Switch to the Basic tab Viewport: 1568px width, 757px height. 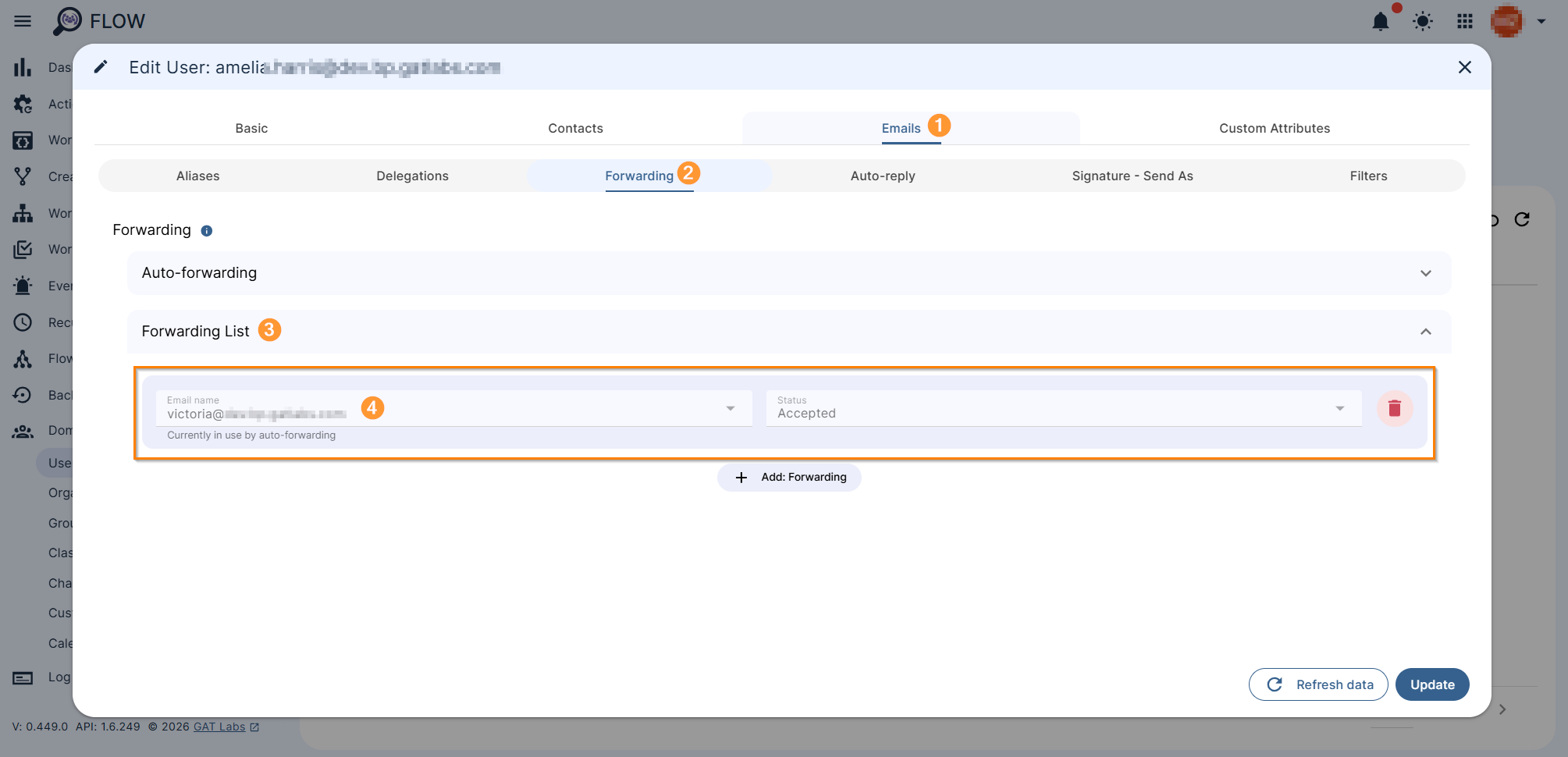point(251,128)
